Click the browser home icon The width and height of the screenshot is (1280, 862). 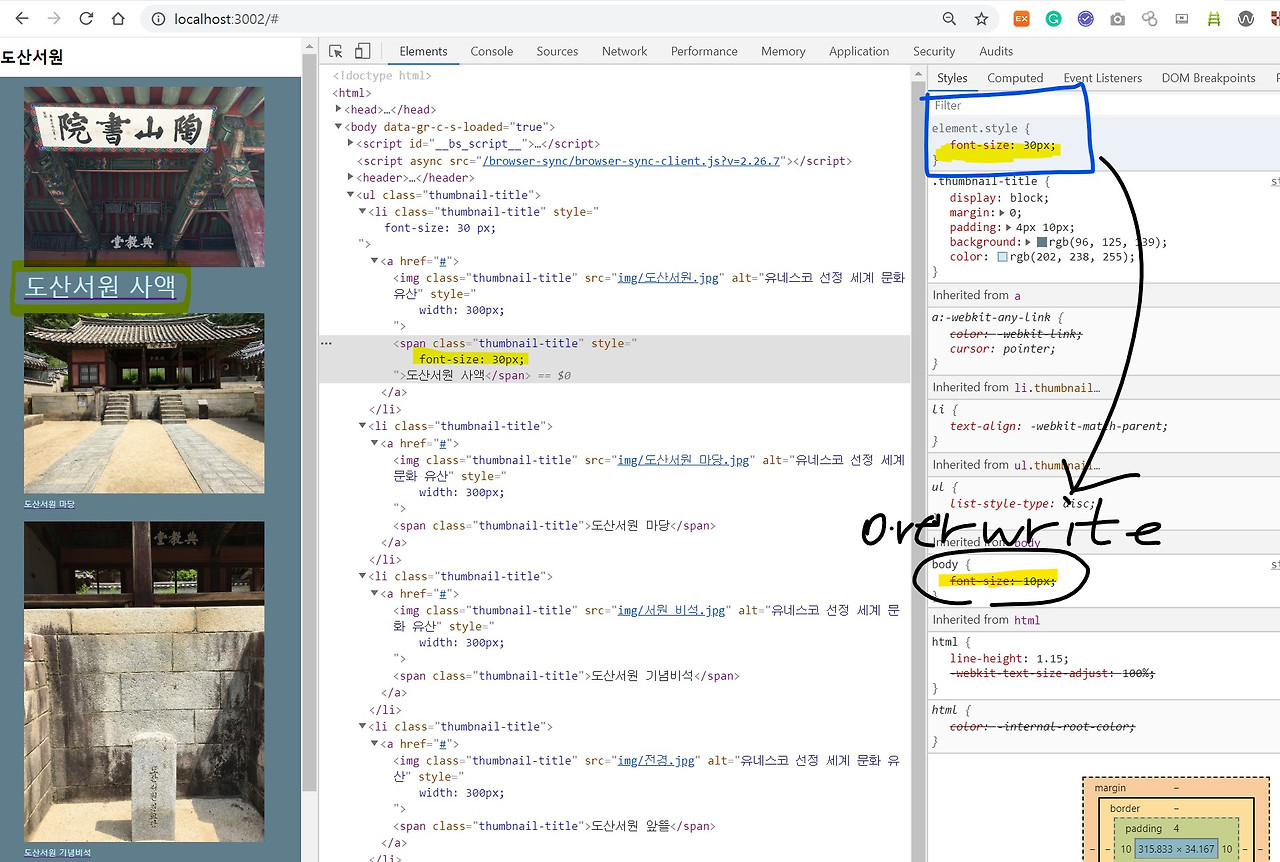(x=118, y=19)
